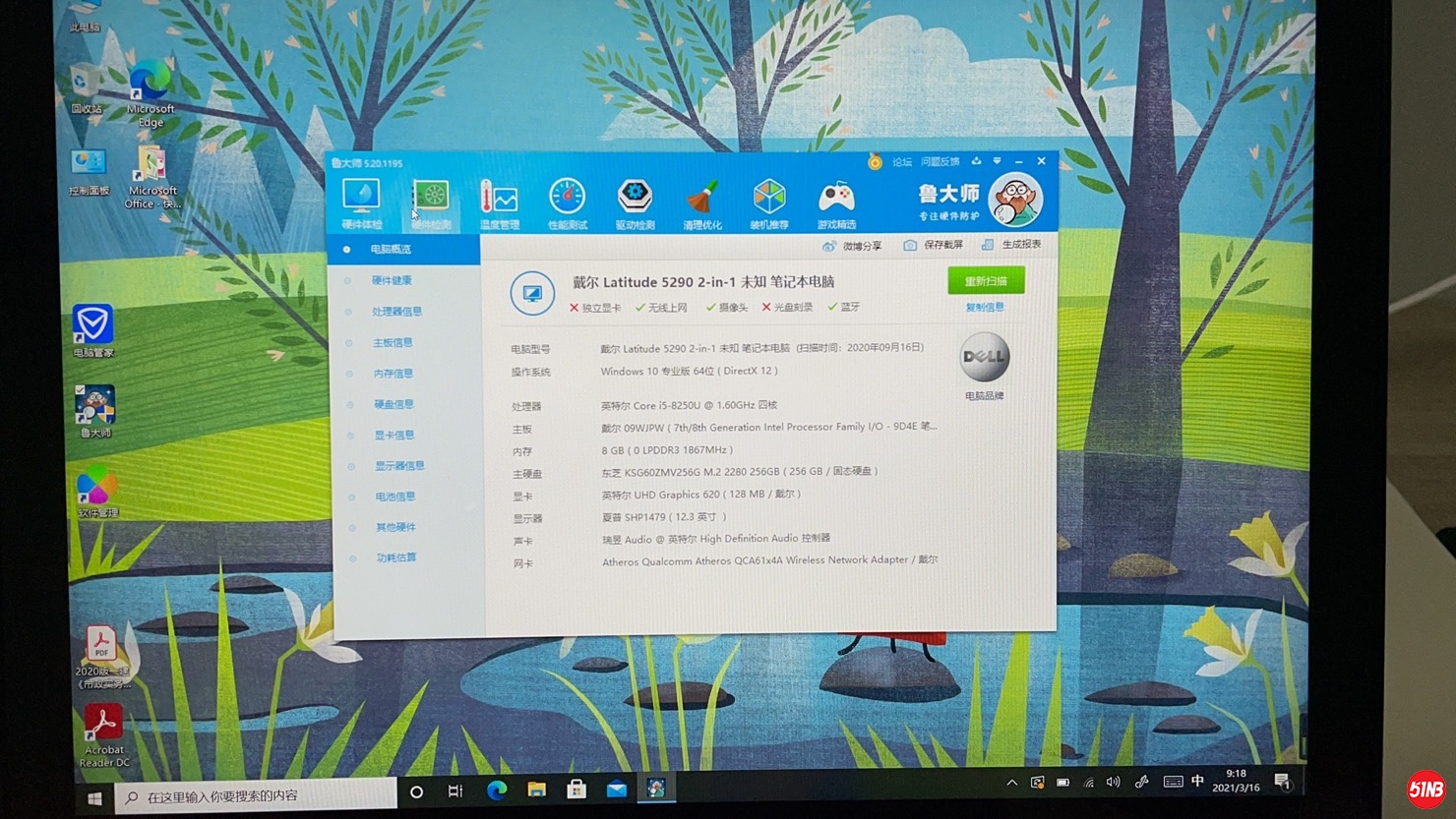Screen dimensions: 1456x819
Task: Expand hidden system tray icons chevron
Action: tap(1011, 783)
